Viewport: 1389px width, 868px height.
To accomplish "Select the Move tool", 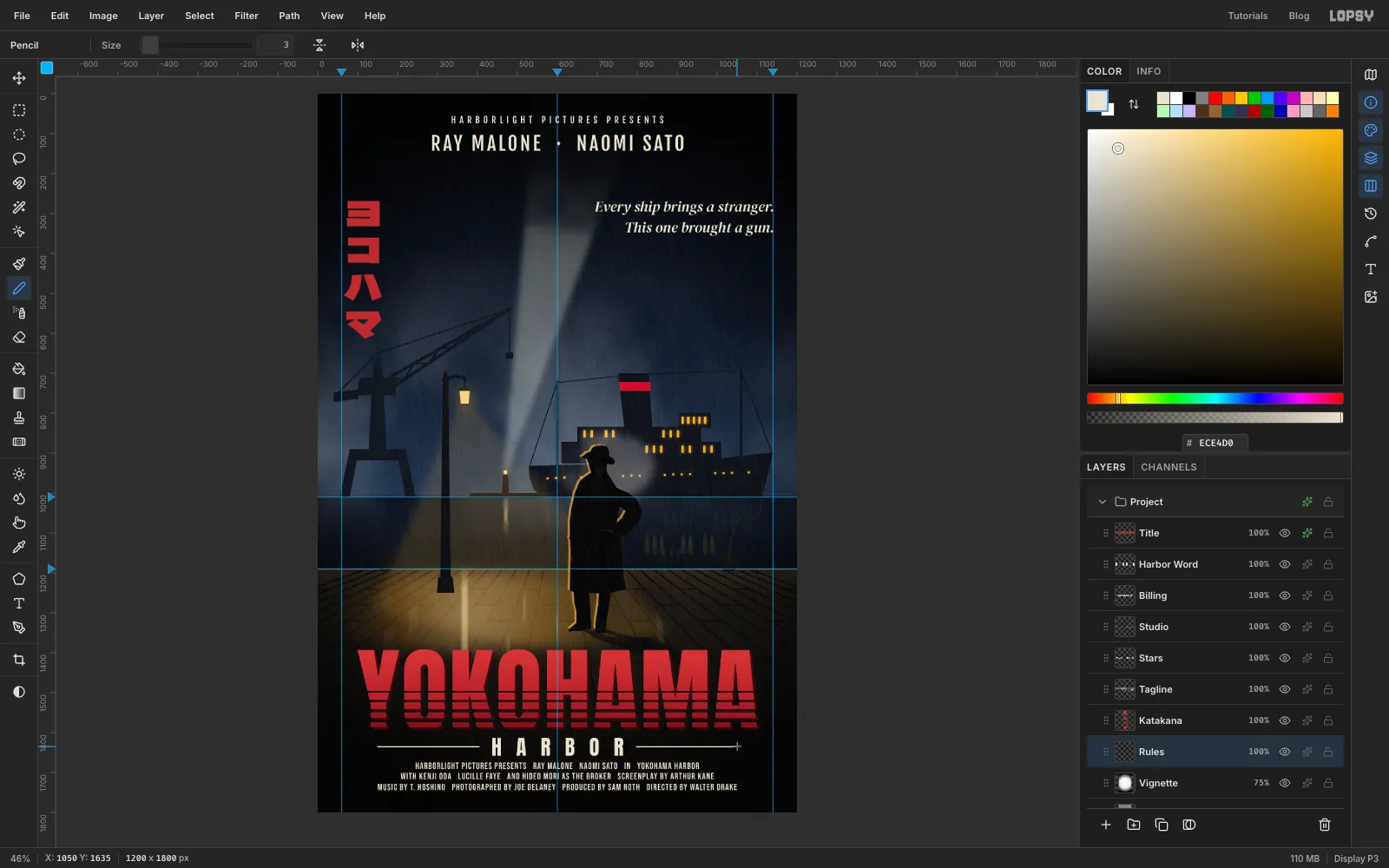I will coord(19,78).
